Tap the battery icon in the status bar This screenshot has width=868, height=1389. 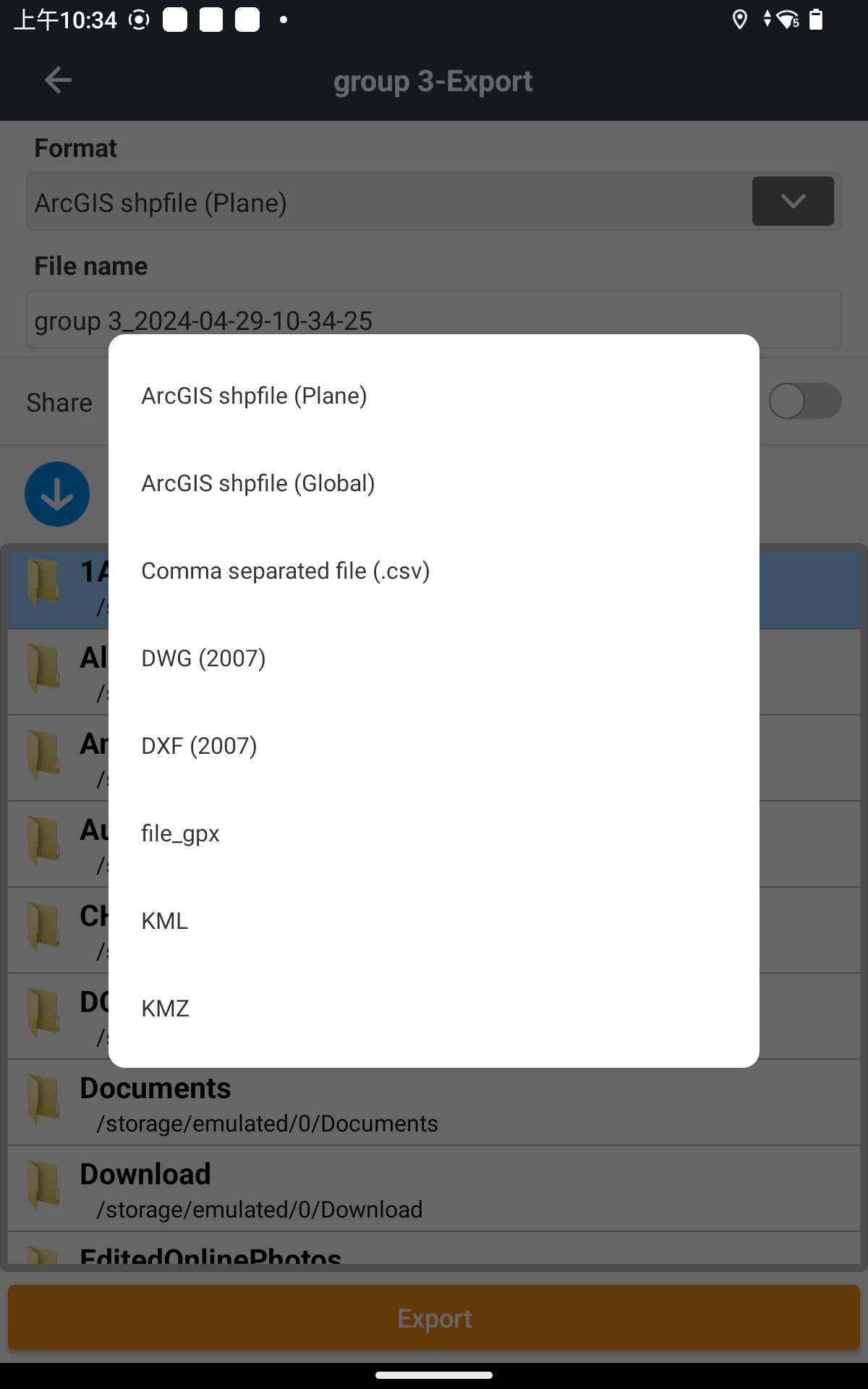816,20
